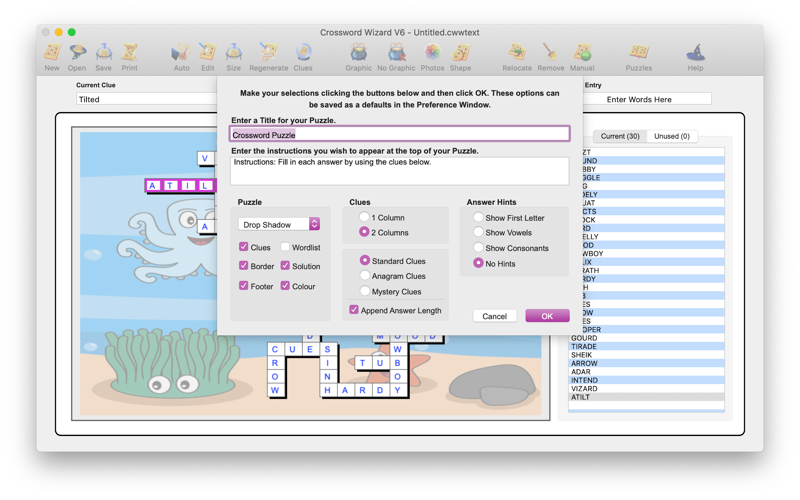Choose the Edit toolbar icon
This screenshot has width=800, height=500.
coord(208,52)
